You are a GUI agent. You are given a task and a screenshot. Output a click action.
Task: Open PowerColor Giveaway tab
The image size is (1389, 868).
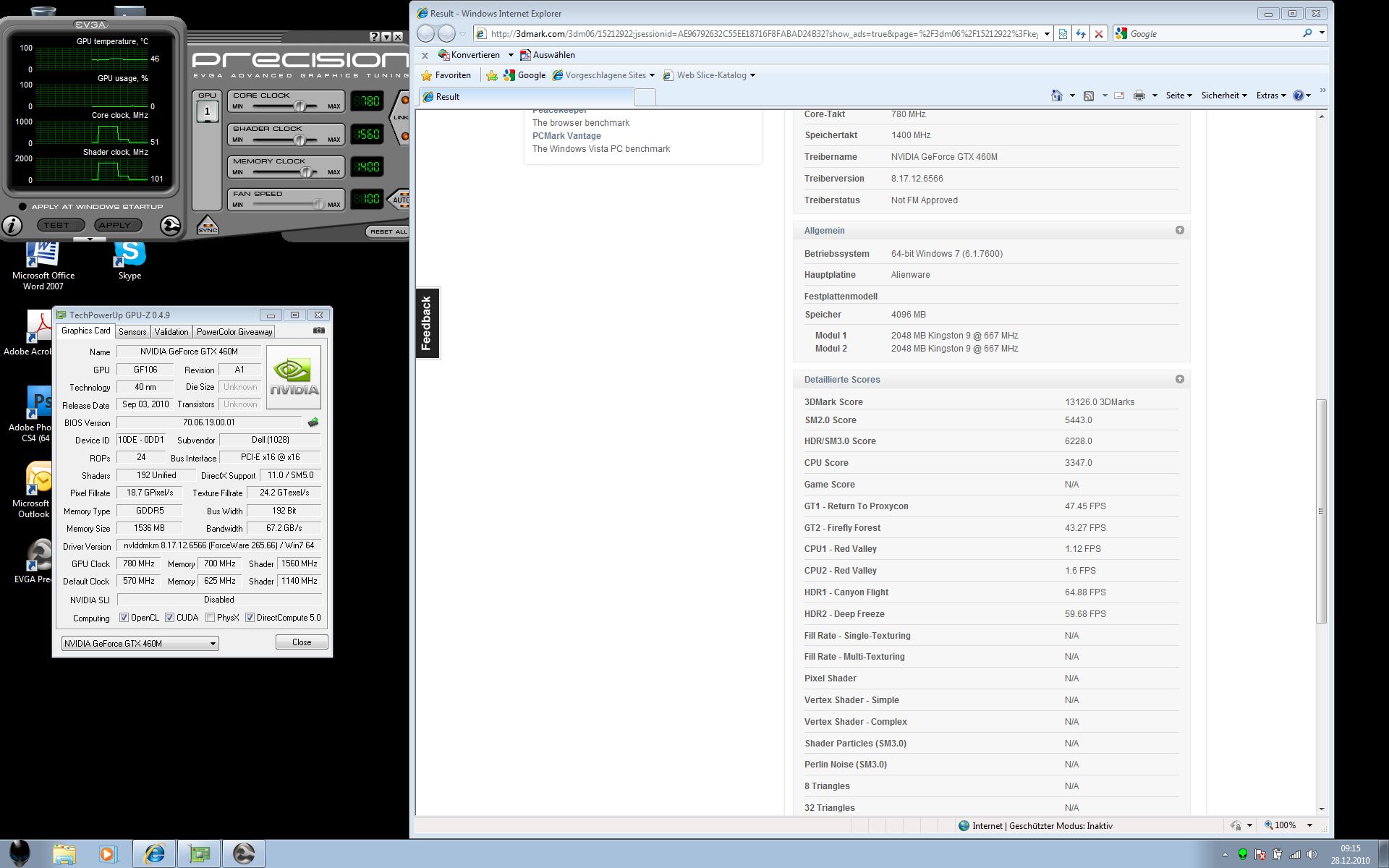pos(234,332)
